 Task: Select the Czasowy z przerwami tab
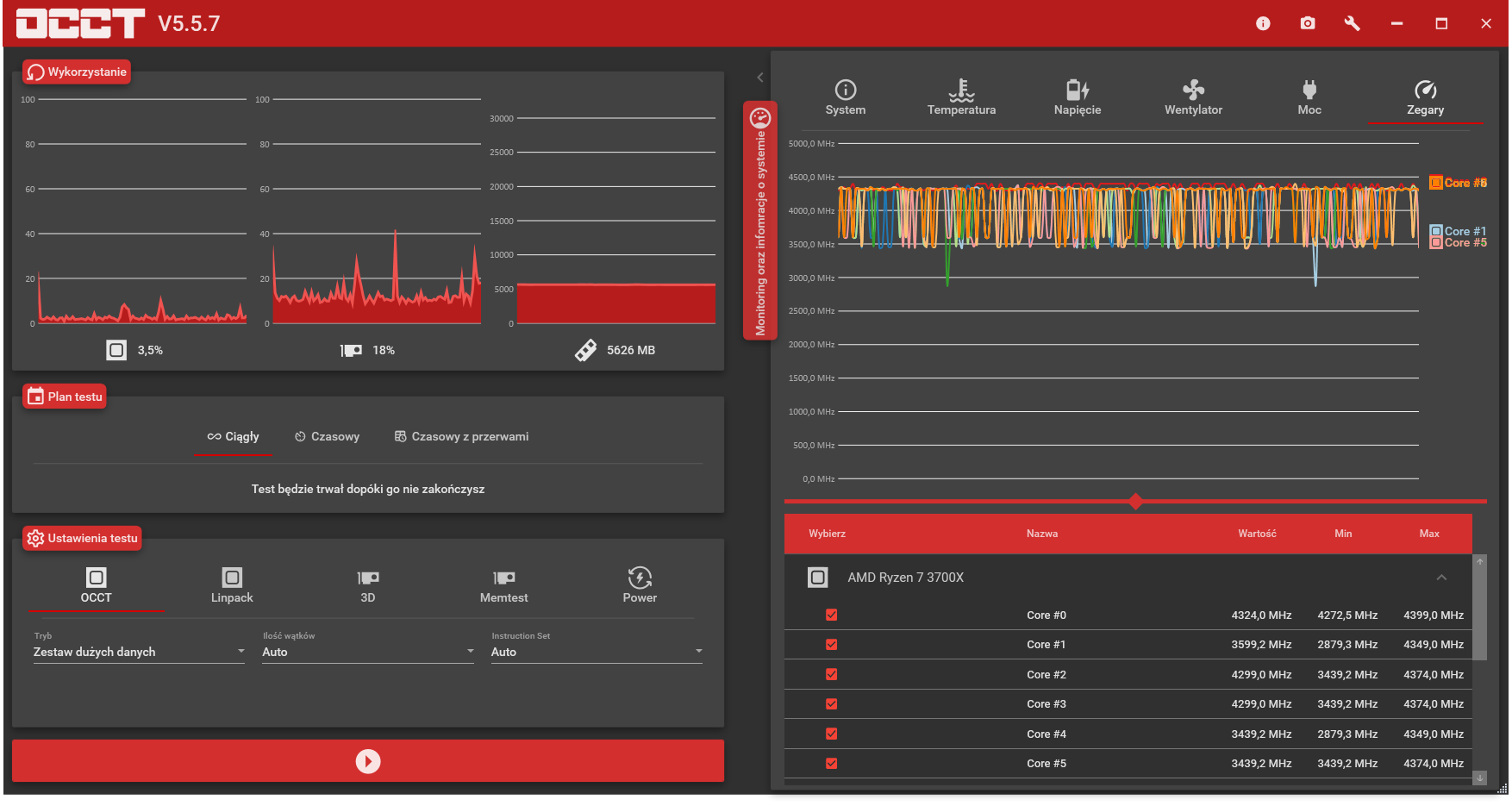coord(461,436)
